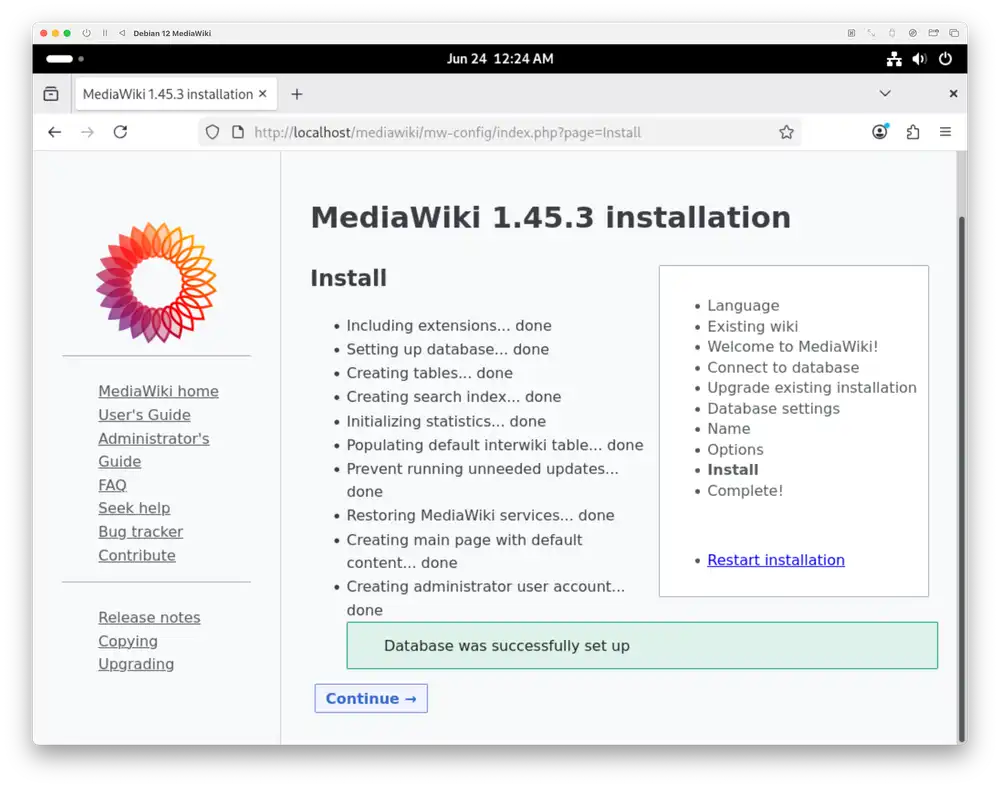Open the Upgrading link
Image resolution: width=1000 pixels, height=788 pixels.
pos(136,664)
